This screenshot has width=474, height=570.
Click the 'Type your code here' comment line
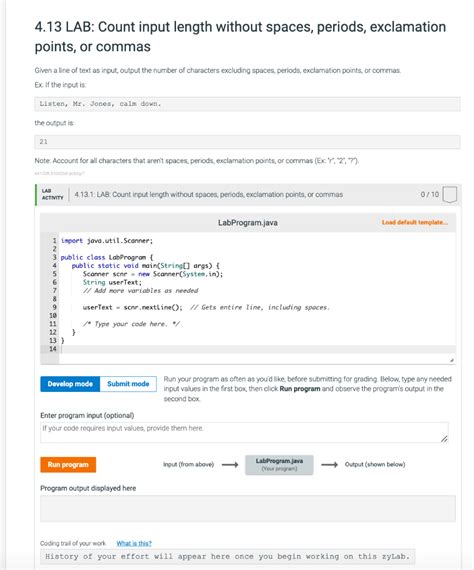point(131,324)
